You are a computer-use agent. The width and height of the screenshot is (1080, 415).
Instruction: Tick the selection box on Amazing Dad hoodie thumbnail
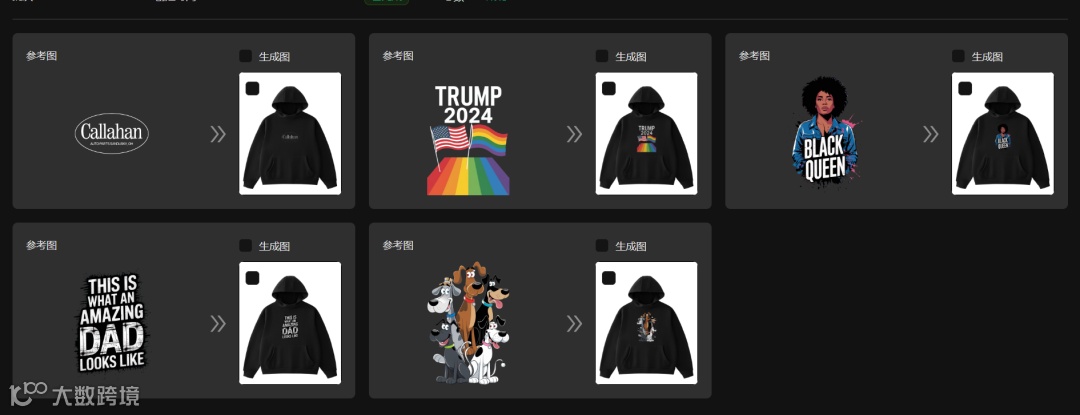coord(252,277)
